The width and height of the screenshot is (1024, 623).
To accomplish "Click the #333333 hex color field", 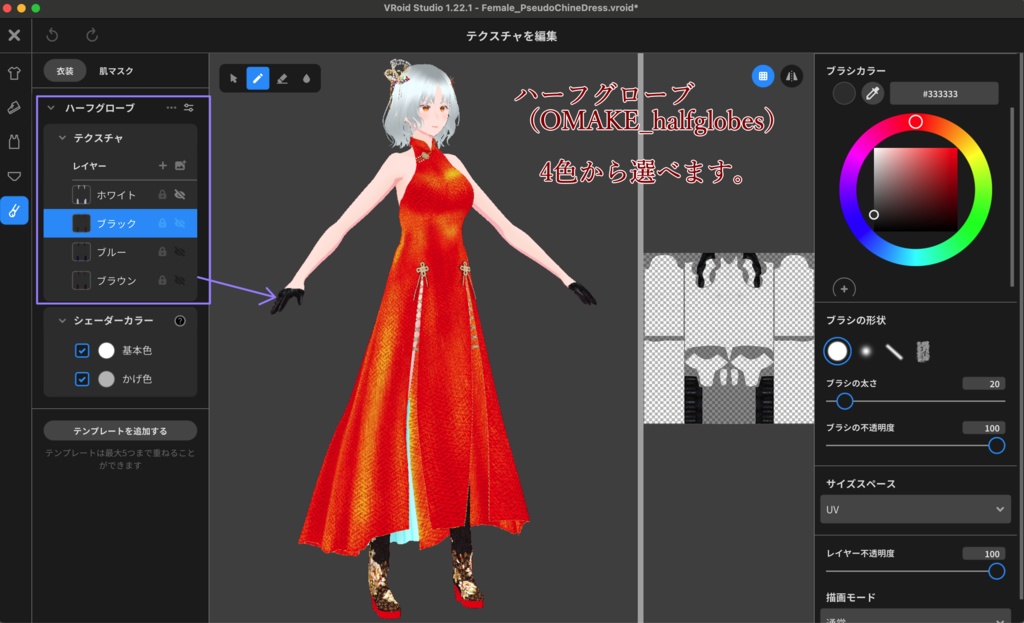I will coord(944,93).
